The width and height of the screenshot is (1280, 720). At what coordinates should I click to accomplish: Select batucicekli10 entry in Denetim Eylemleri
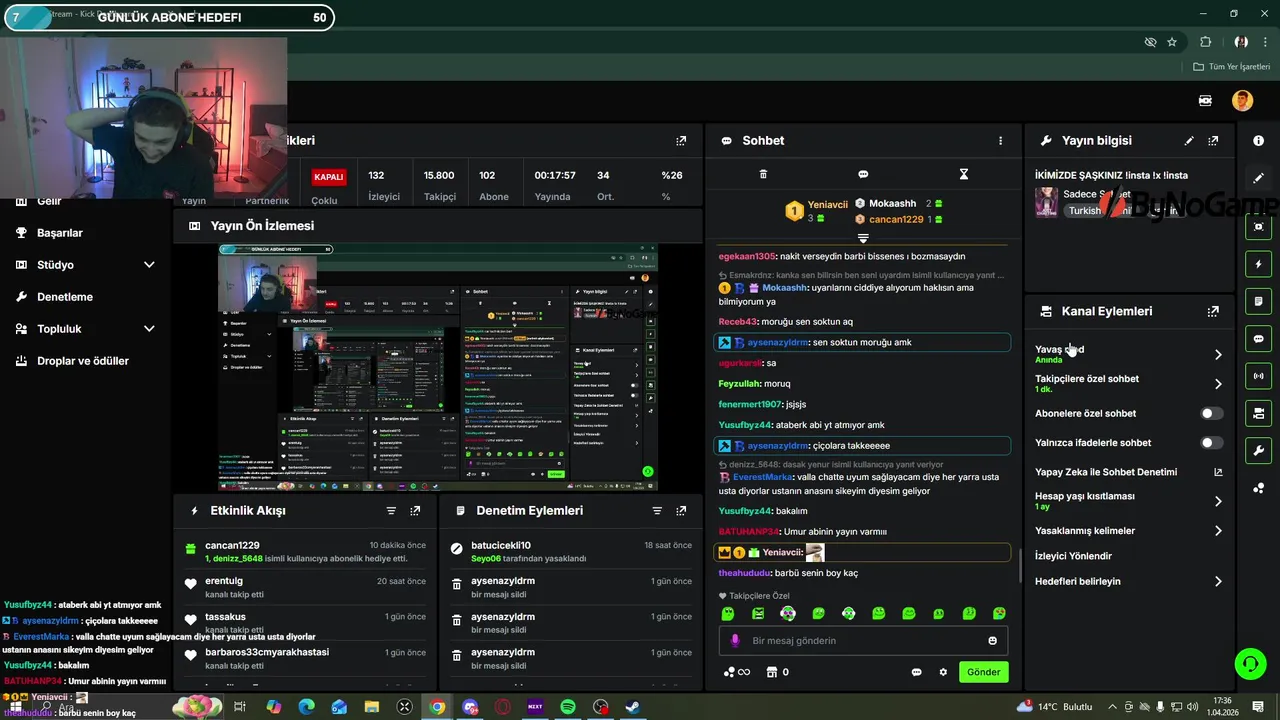[571, 551]
